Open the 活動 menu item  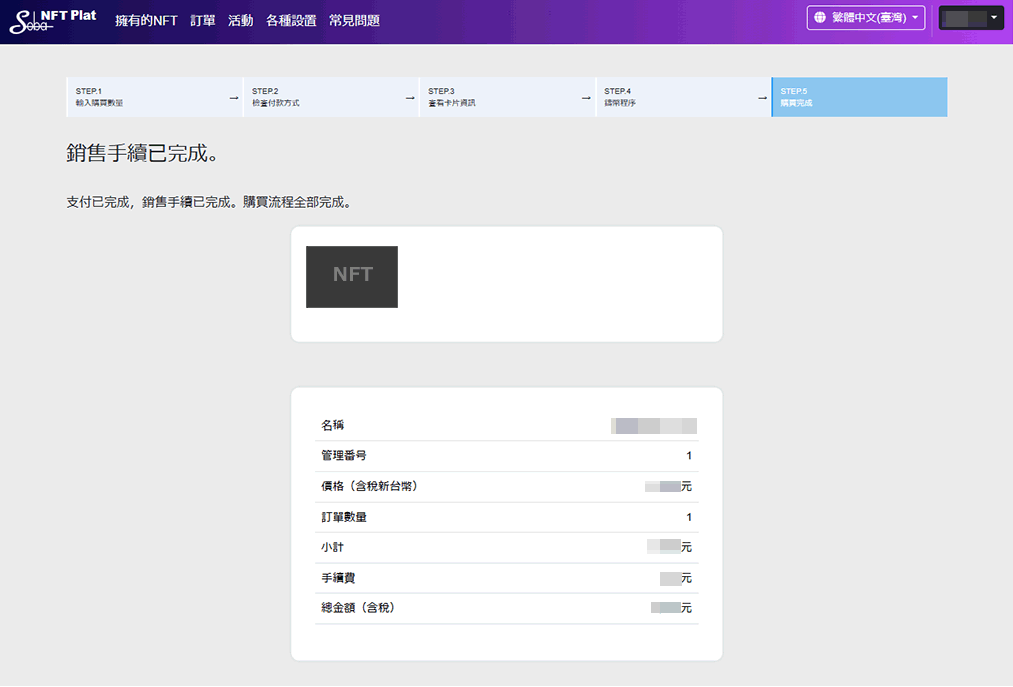coord(240,20)
